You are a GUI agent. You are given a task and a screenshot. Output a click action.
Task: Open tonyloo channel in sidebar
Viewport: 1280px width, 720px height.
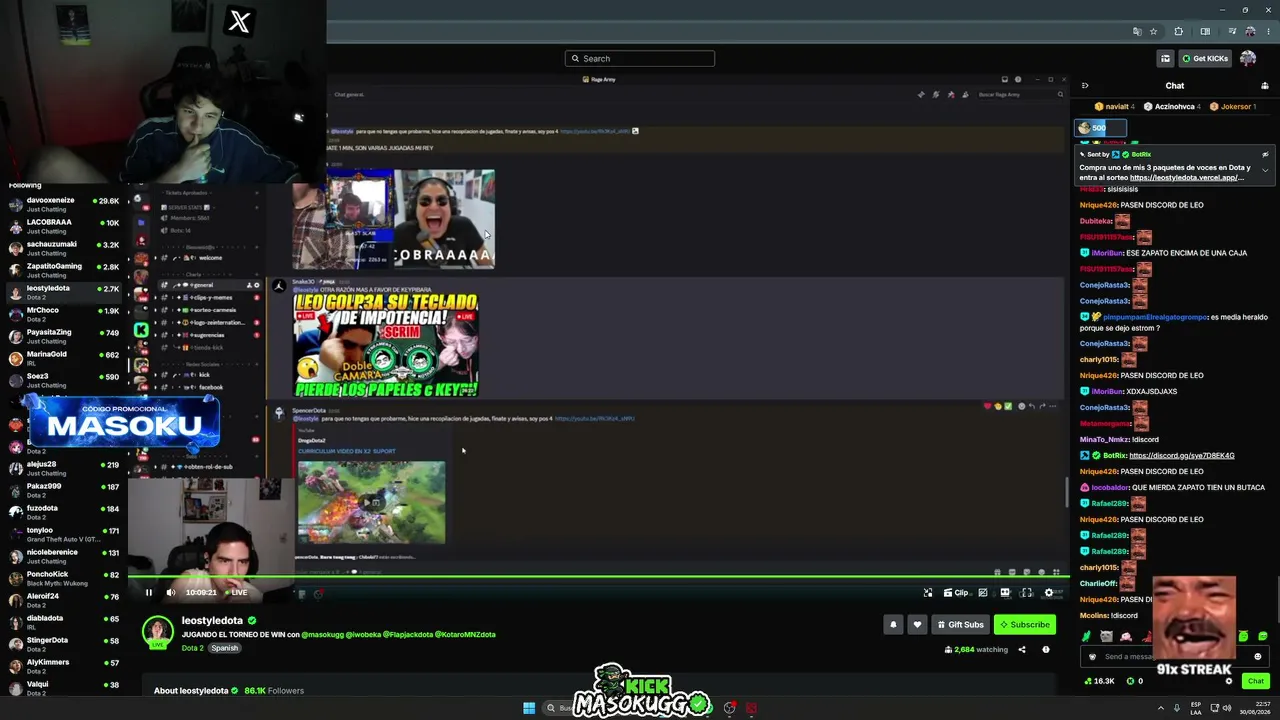pos(65,534)
